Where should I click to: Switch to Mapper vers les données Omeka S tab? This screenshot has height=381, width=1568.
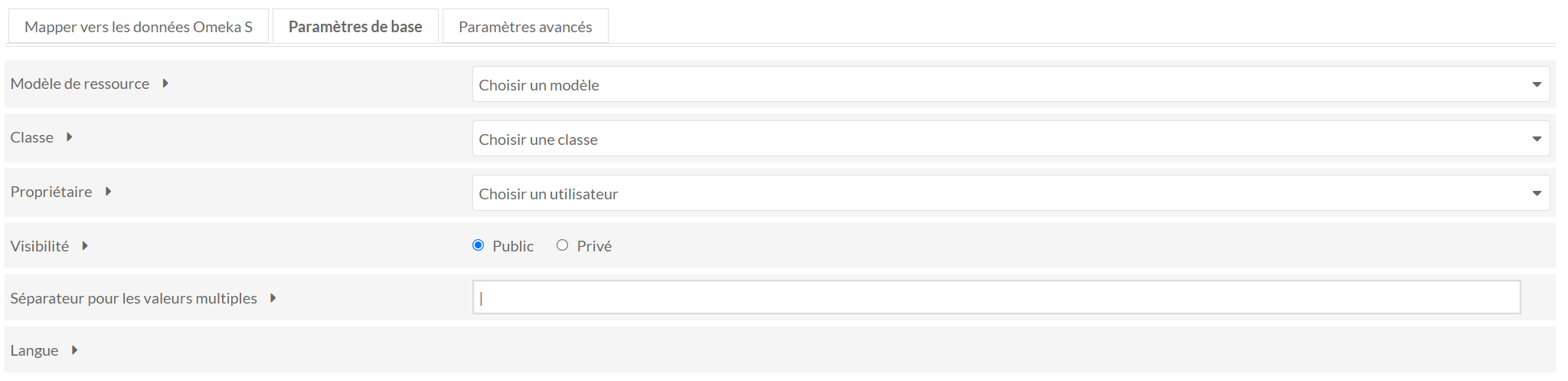click(x=139, y=27)
